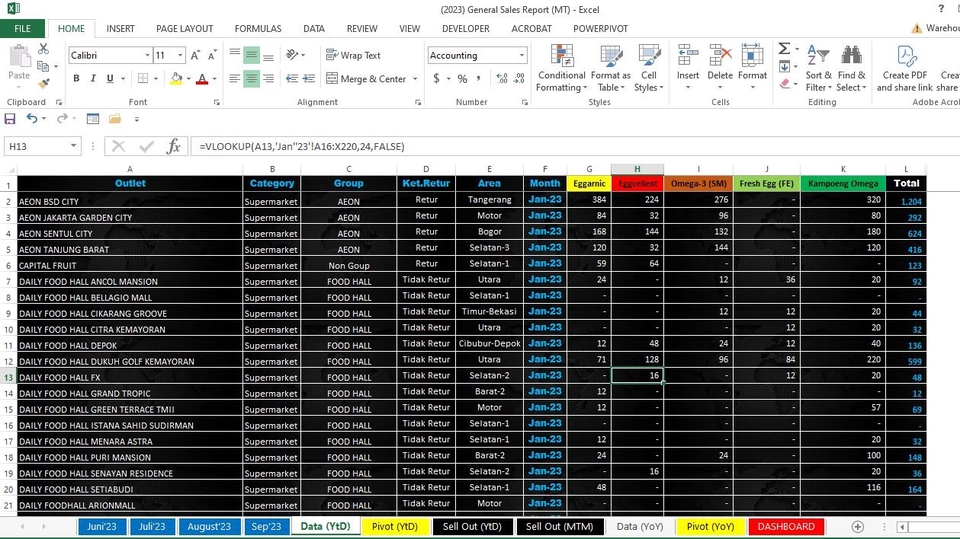Switch to the INSERT ribbon tab
Image resolution: width=960 pixels, height=539 pixels.
click(x=120, y=28)
